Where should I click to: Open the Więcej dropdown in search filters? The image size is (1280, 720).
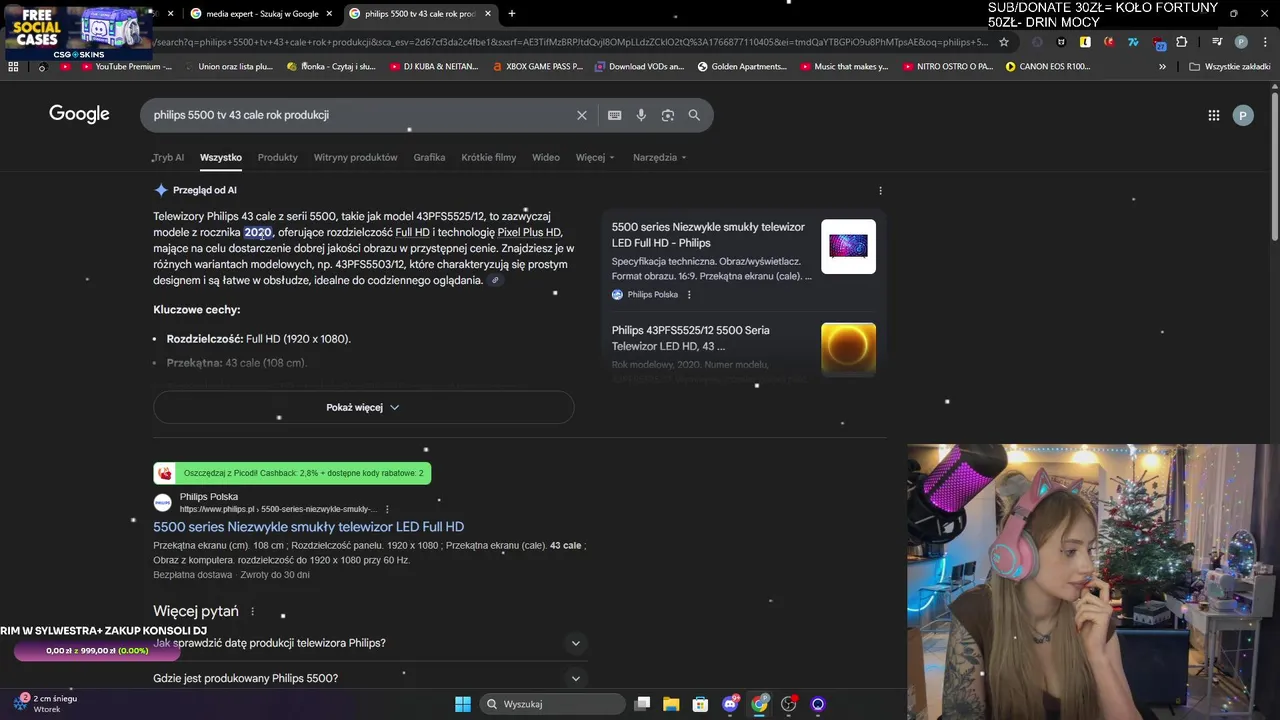pos(595,157)
